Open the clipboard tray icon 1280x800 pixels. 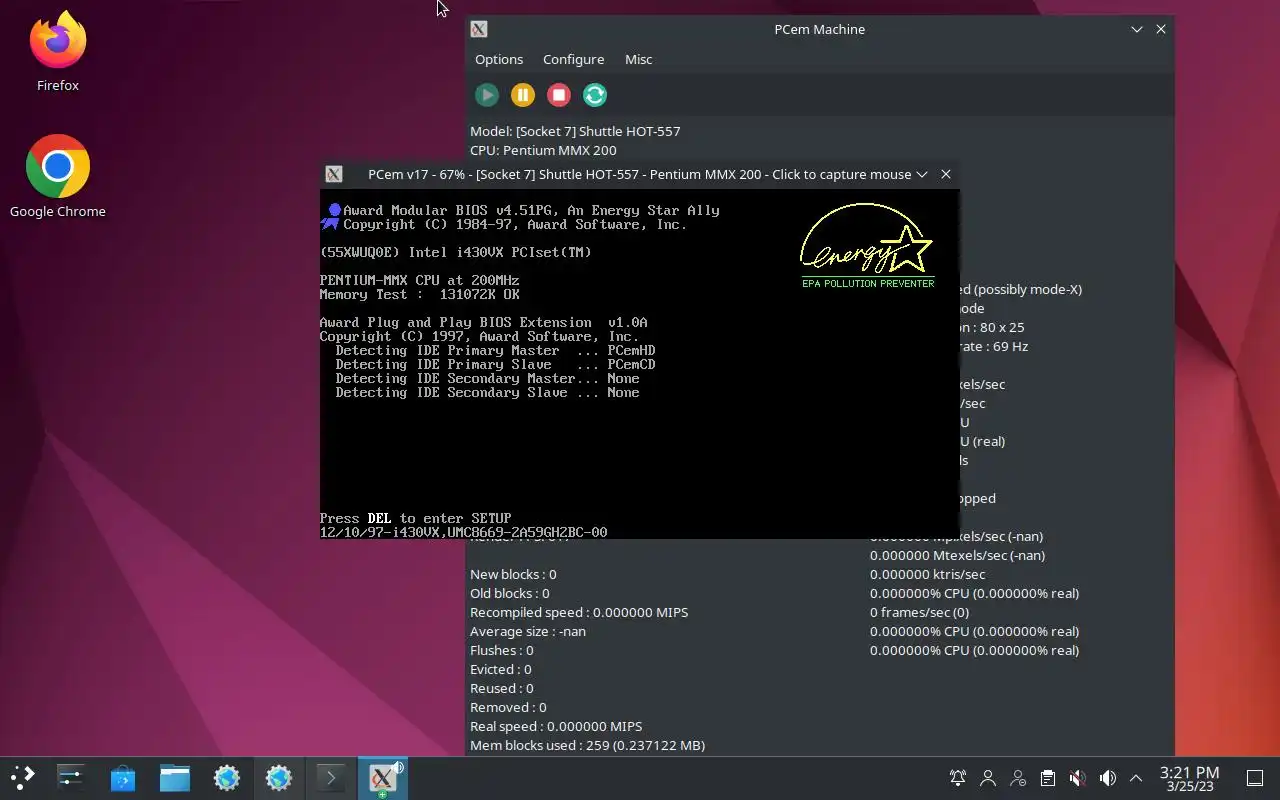1048,778
